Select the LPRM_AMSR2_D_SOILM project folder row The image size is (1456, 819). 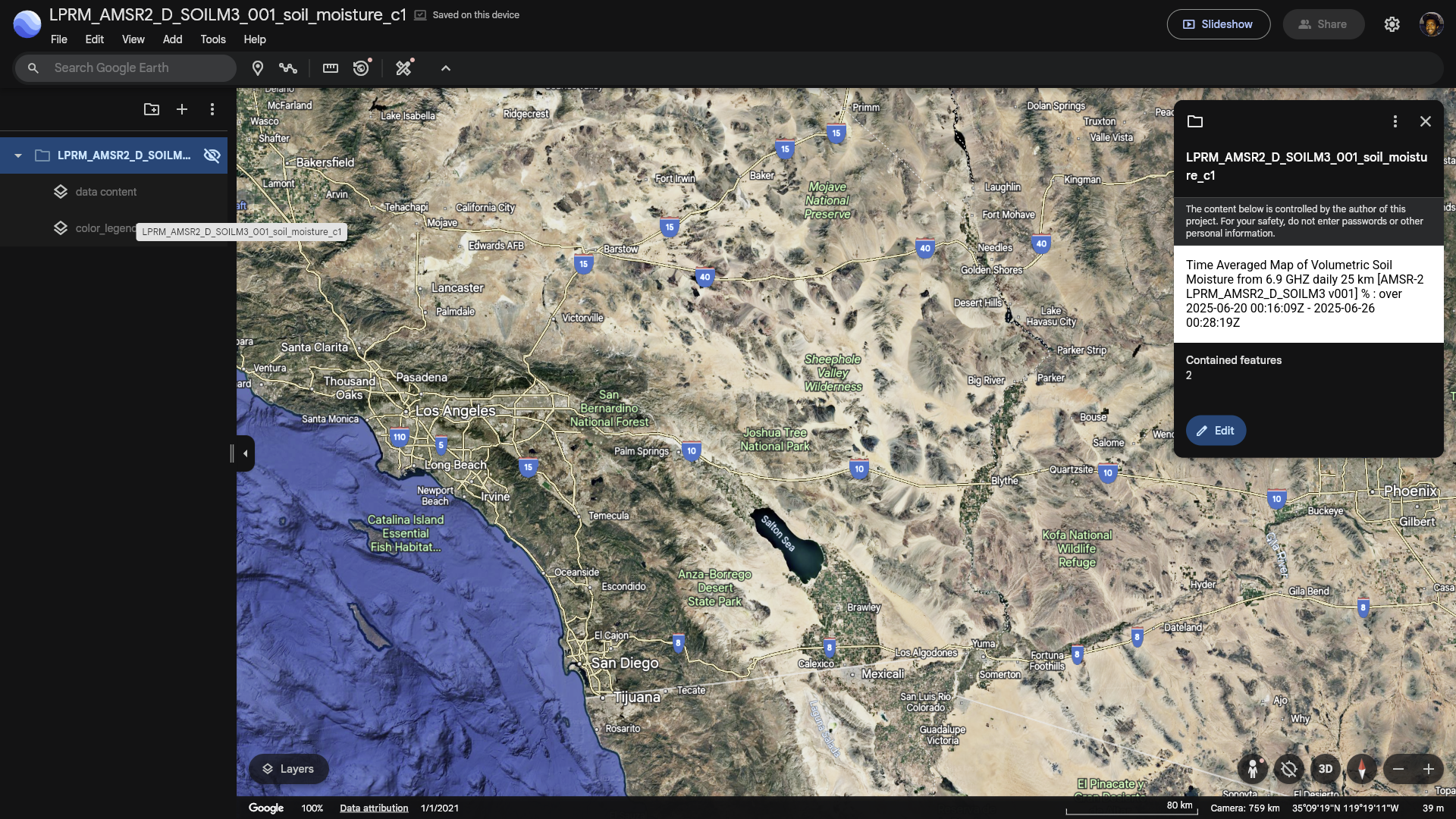(114, 155)
